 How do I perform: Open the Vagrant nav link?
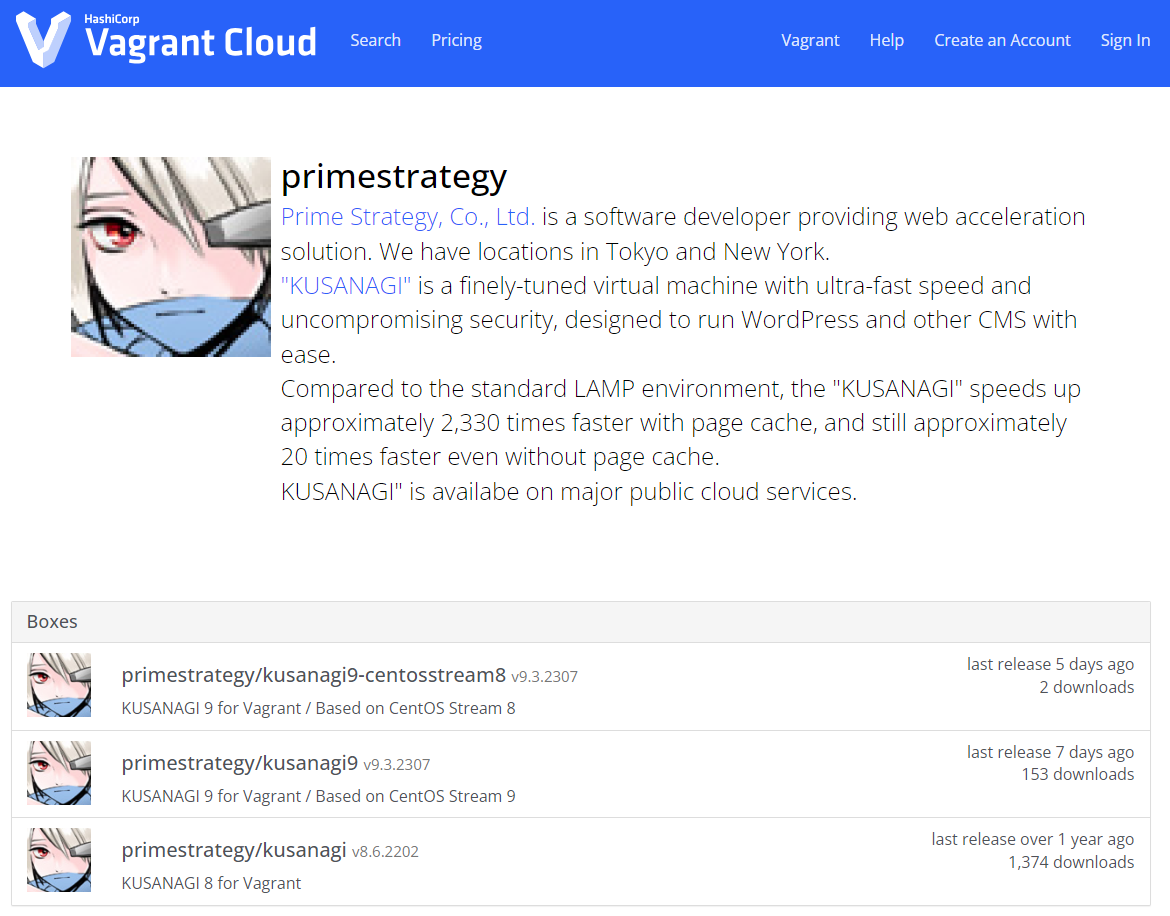click(x=810, y=40)
